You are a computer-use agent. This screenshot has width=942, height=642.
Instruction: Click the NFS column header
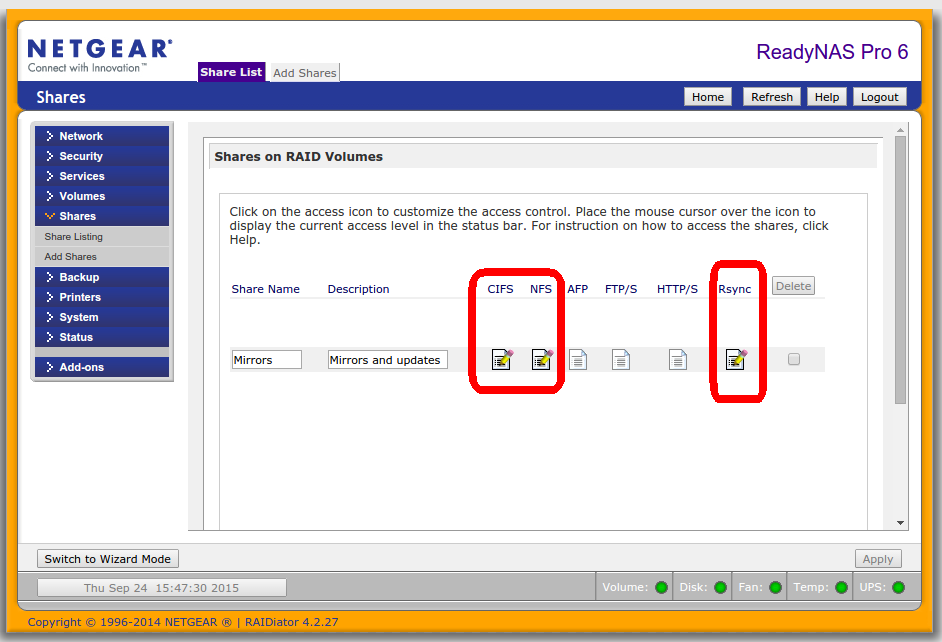[541, 289]
